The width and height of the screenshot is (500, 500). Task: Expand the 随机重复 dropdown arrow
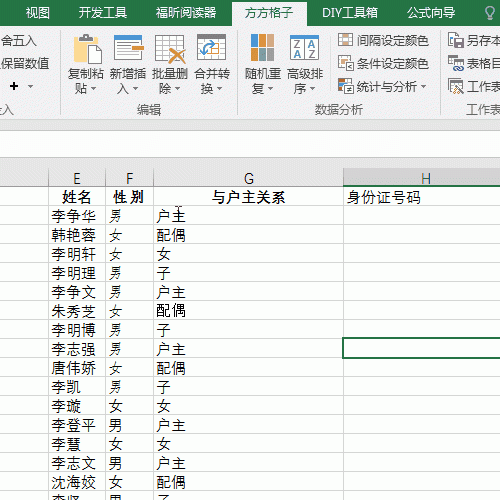tap(270, 89)
